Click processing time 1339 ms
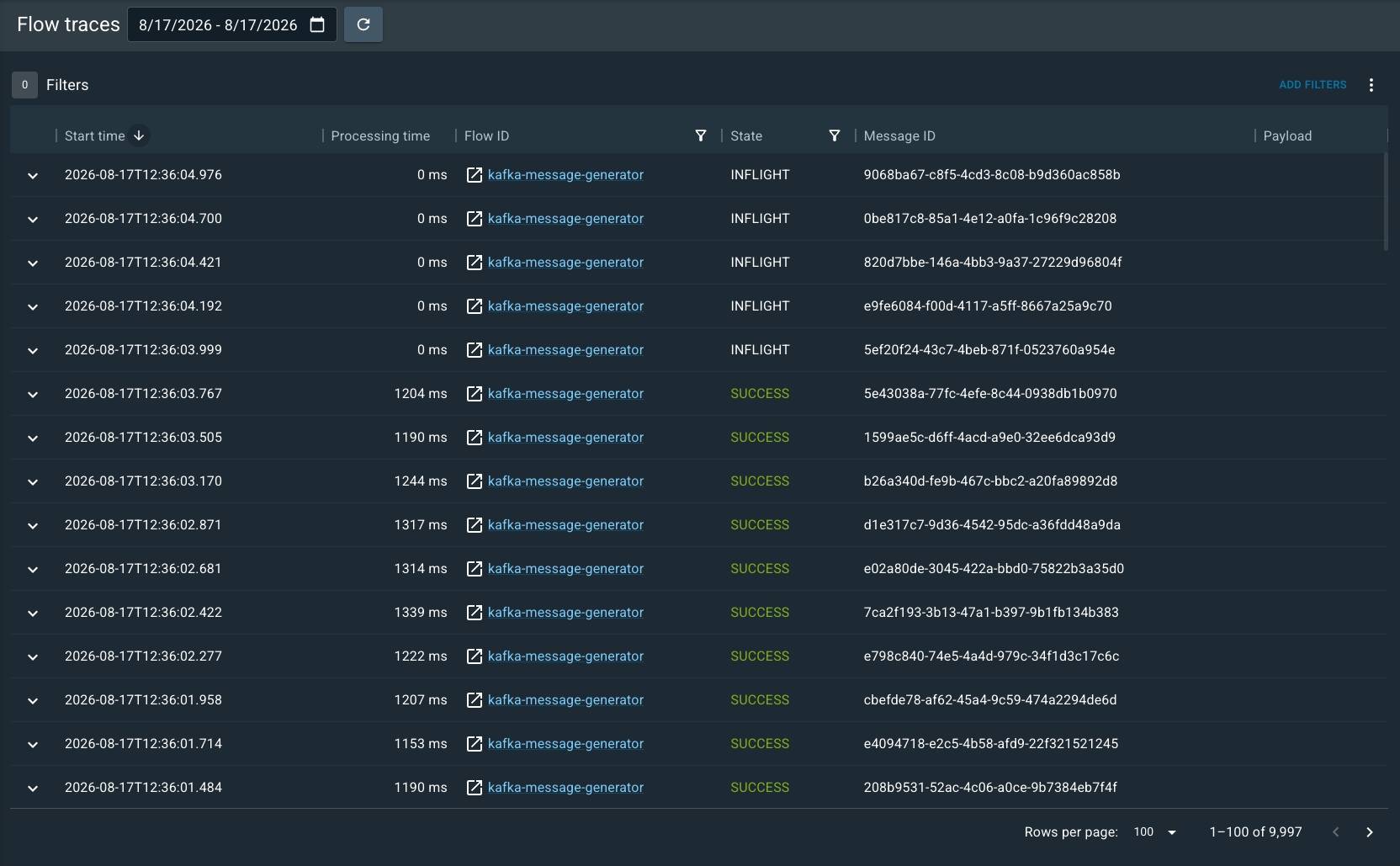The width and height of the screenshot is (1400, 866). click(421, 613)
